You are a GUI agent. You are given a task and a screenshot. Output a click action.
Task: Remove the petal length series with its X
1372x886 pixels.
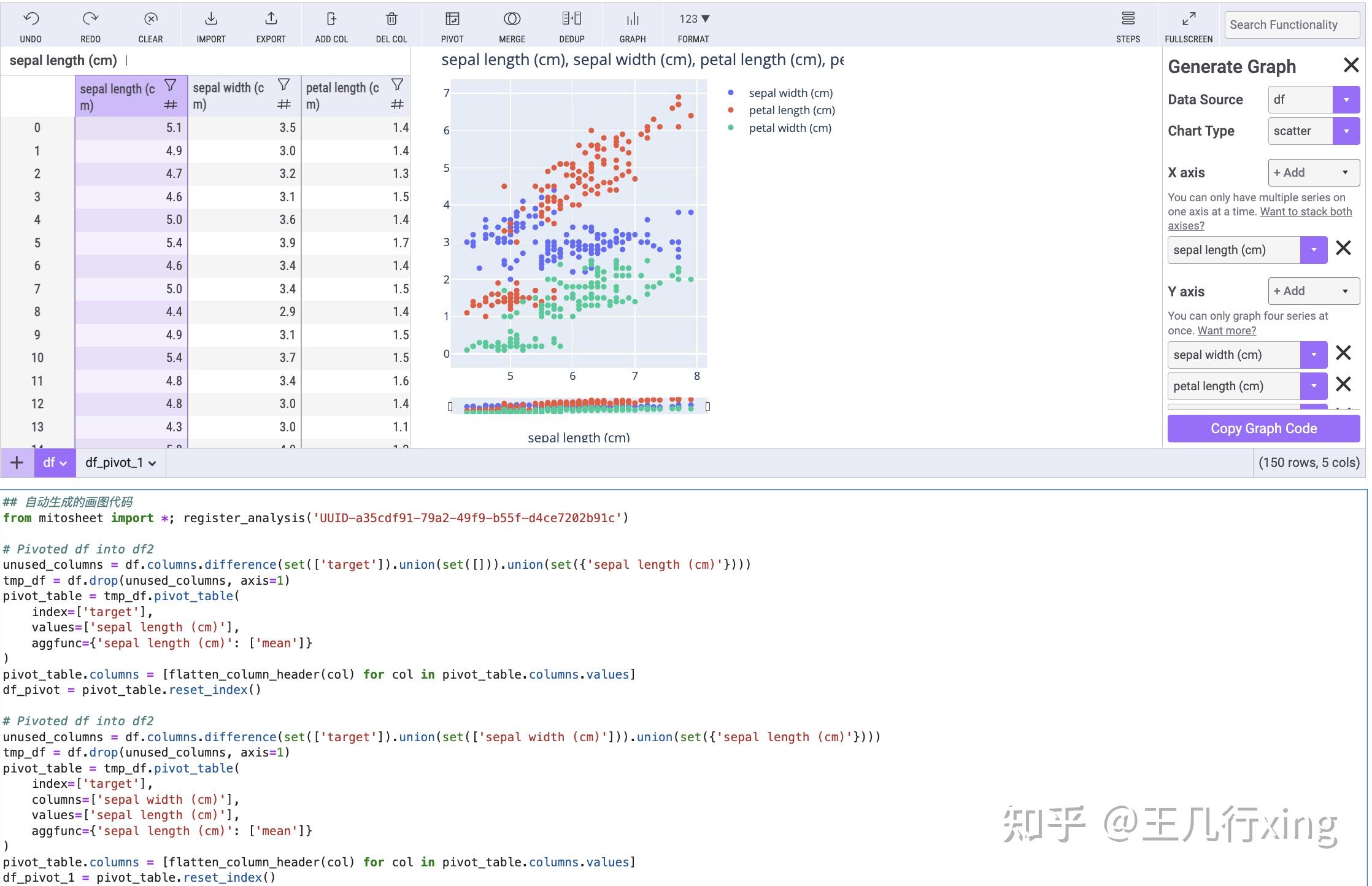click(x=1344, y=384)
